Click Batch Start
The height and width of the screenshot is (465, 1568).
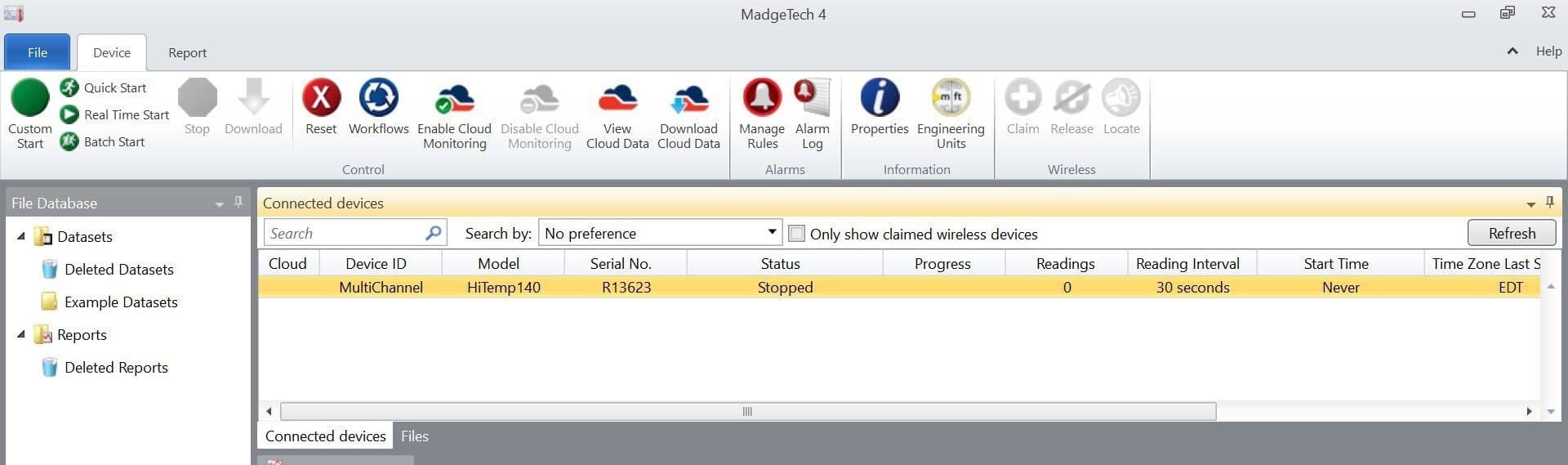pos(103,141)
